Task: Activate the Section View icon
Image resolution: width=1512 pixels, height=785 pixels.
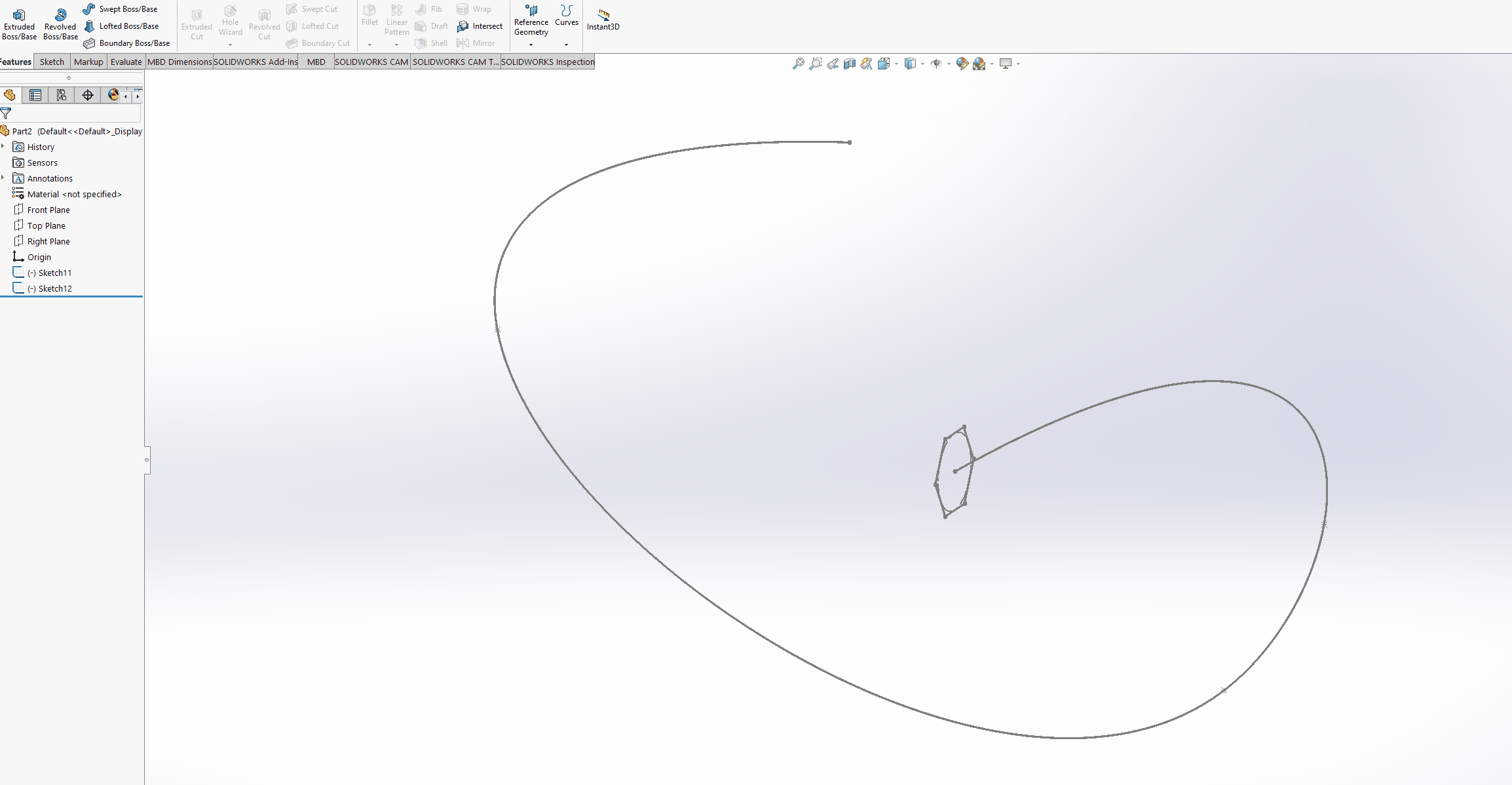Action: [x=850, y=64]
